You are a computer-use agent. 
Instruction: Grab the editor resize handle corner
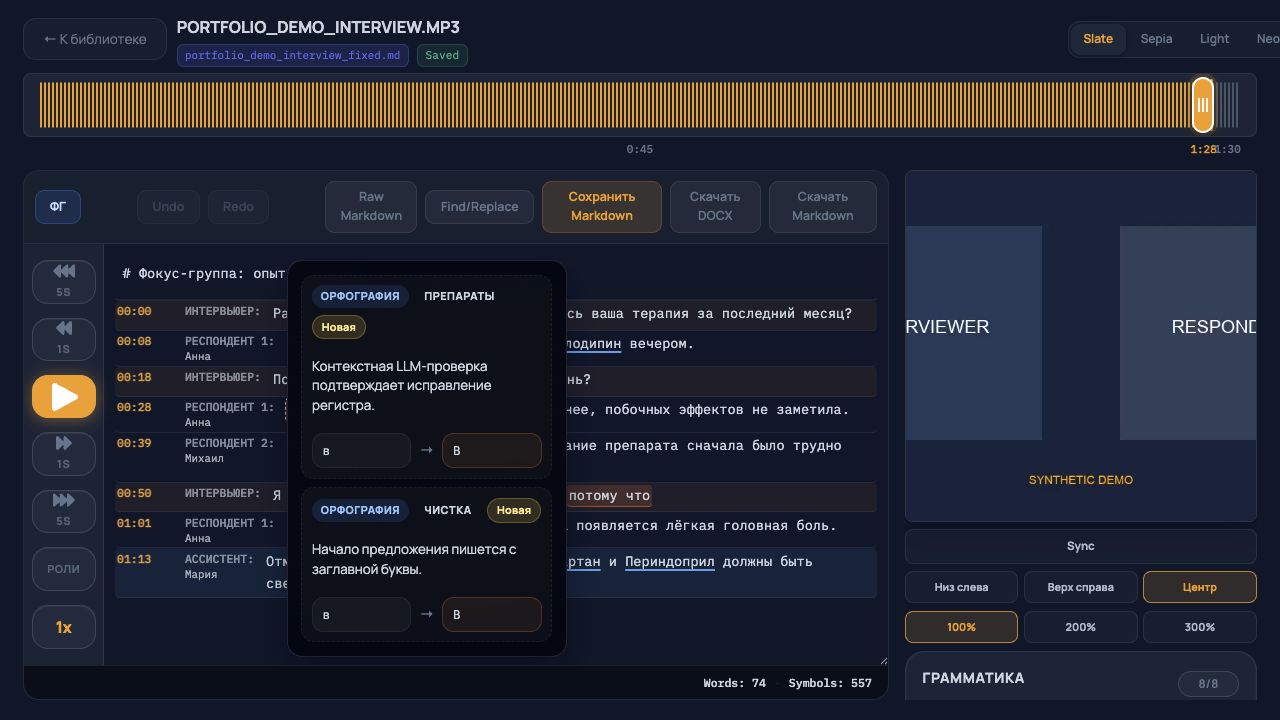(882, 659)
